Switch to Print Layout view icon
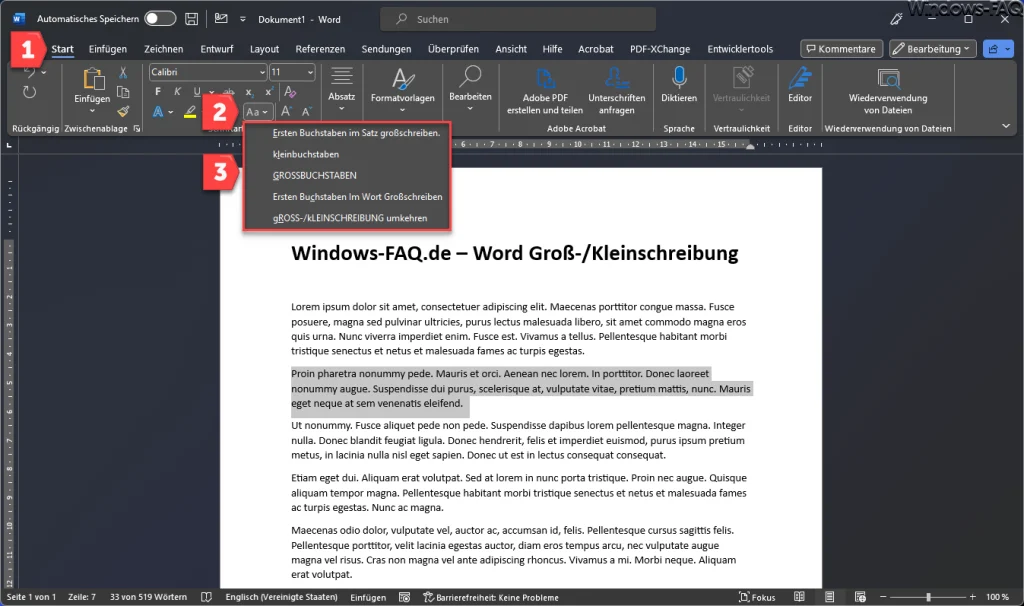 tap(829, 597)
